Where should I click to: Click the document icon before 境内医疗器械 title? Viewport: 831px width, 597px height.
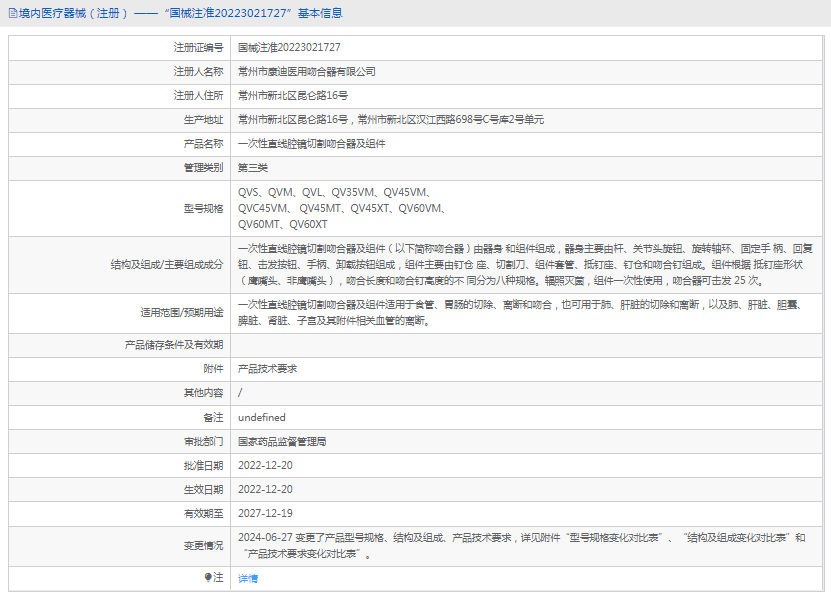point(13,13)
